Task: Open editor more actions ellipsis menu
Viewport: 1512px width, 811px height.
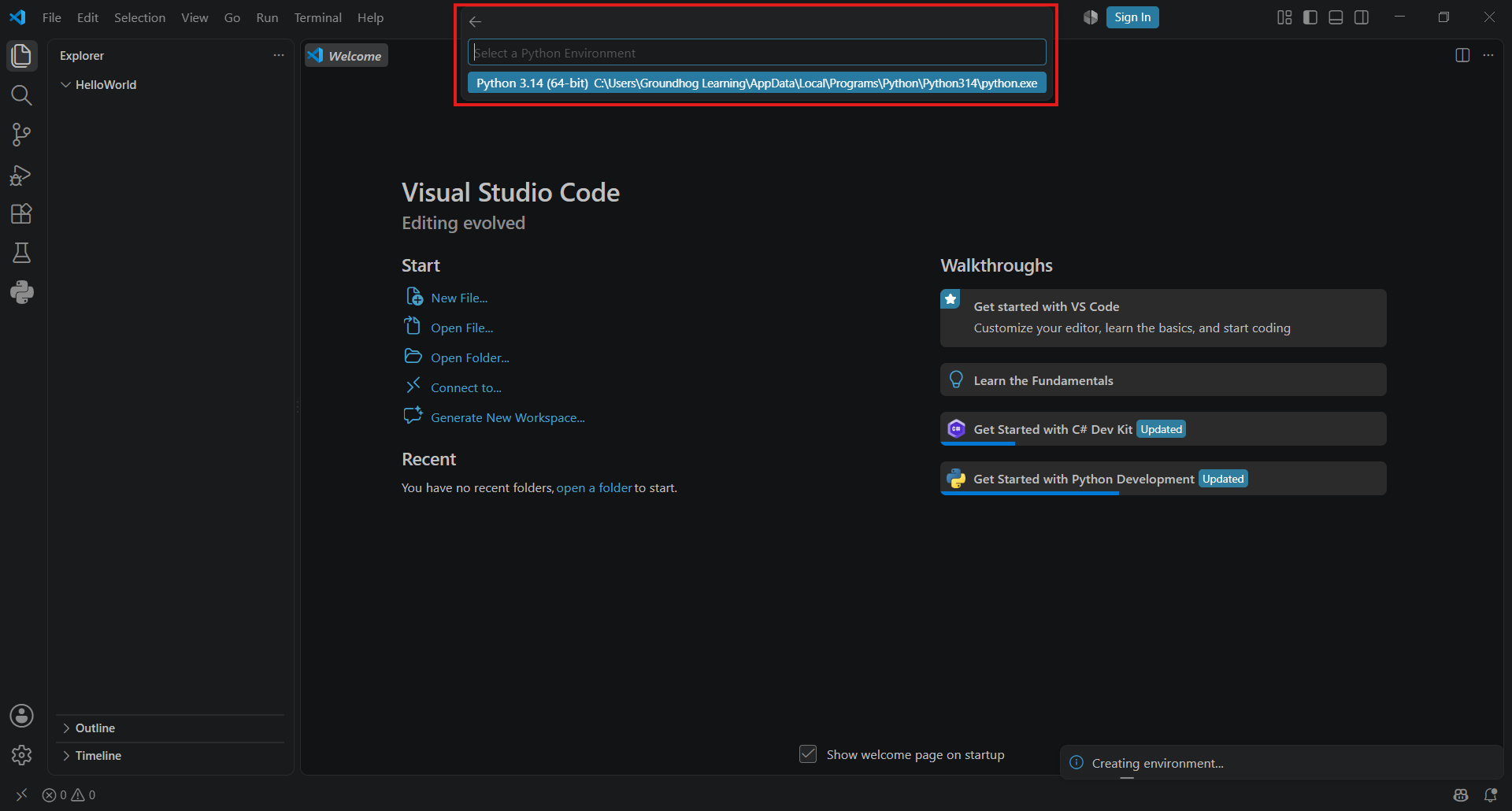Action: (x=1488, y=55)
